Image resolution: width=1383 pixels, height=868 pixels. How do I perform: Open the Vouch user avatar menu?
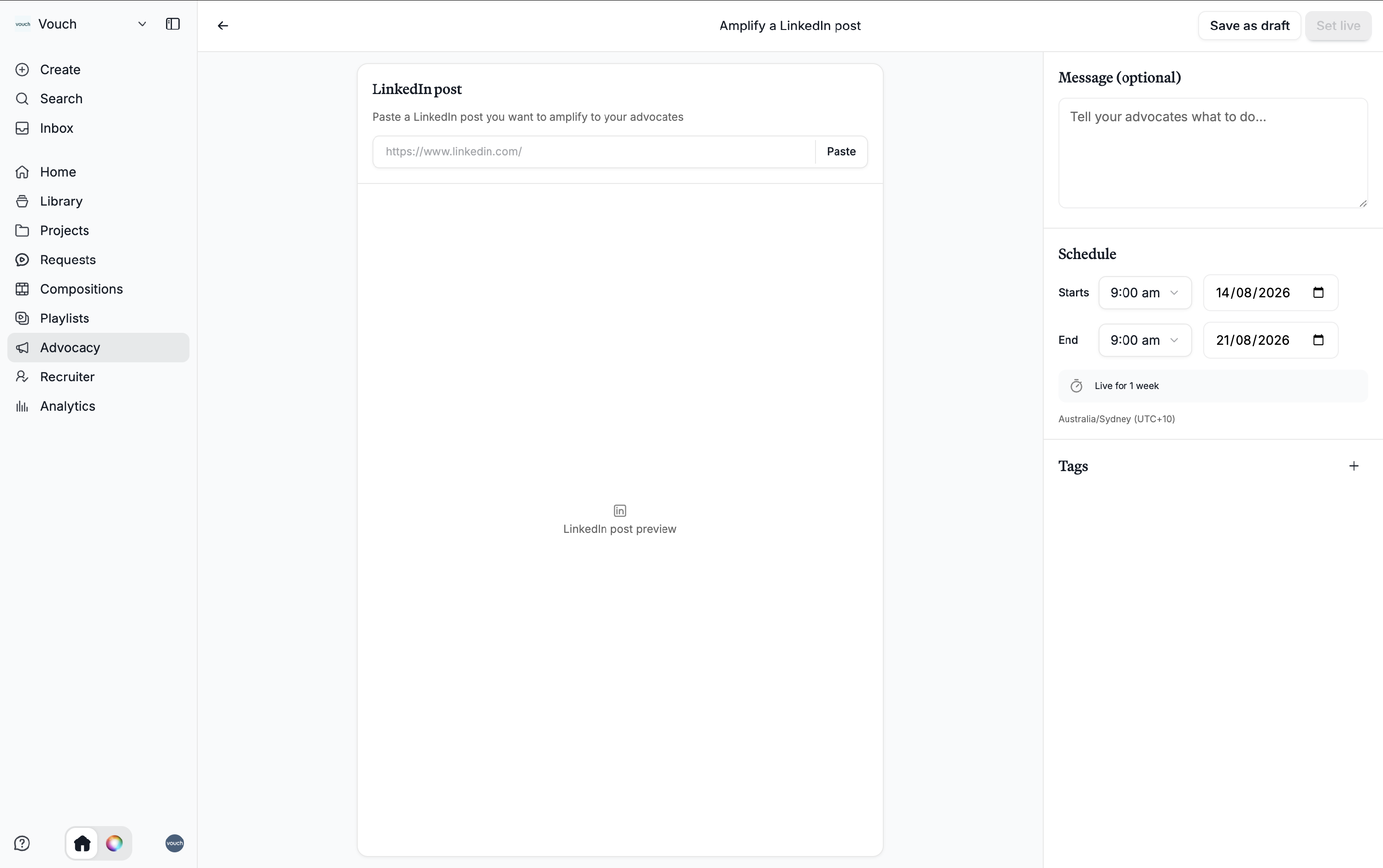pos(175,843)
